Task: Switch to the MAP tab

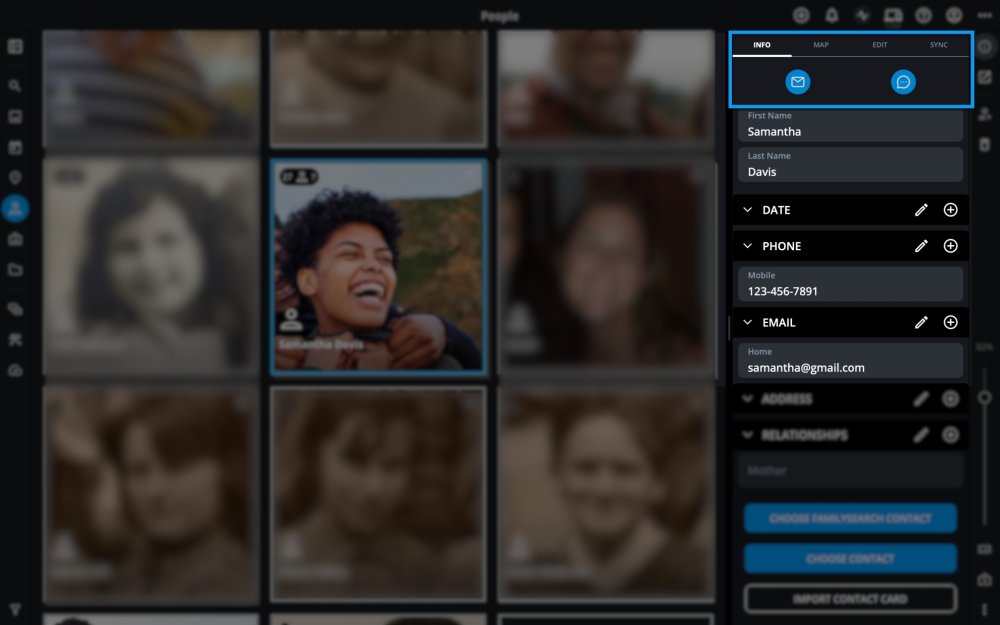Action: (821, 45)
